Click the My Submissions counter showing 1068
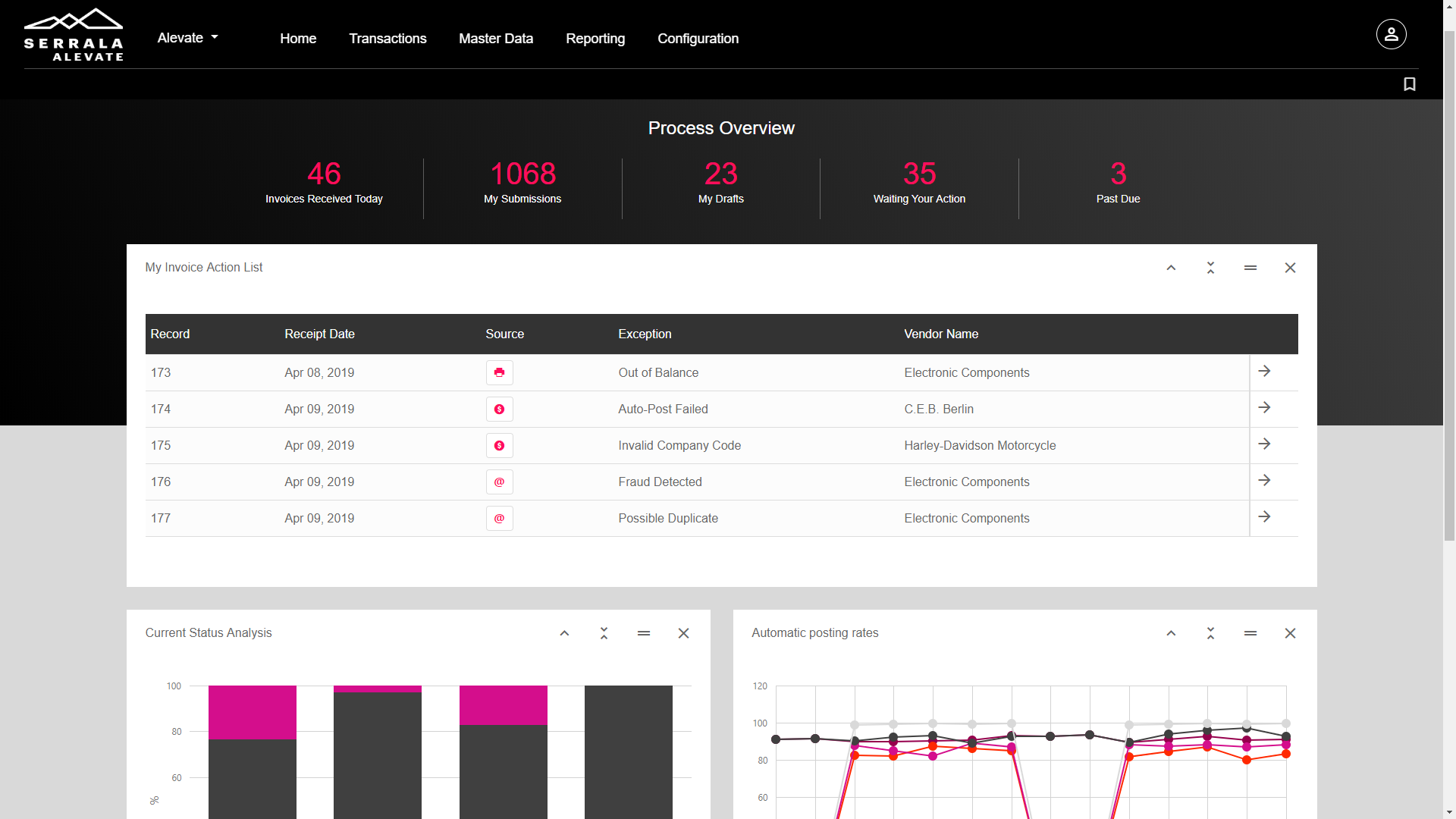The width and height of the screenshot is (1456, 819). 522,174
